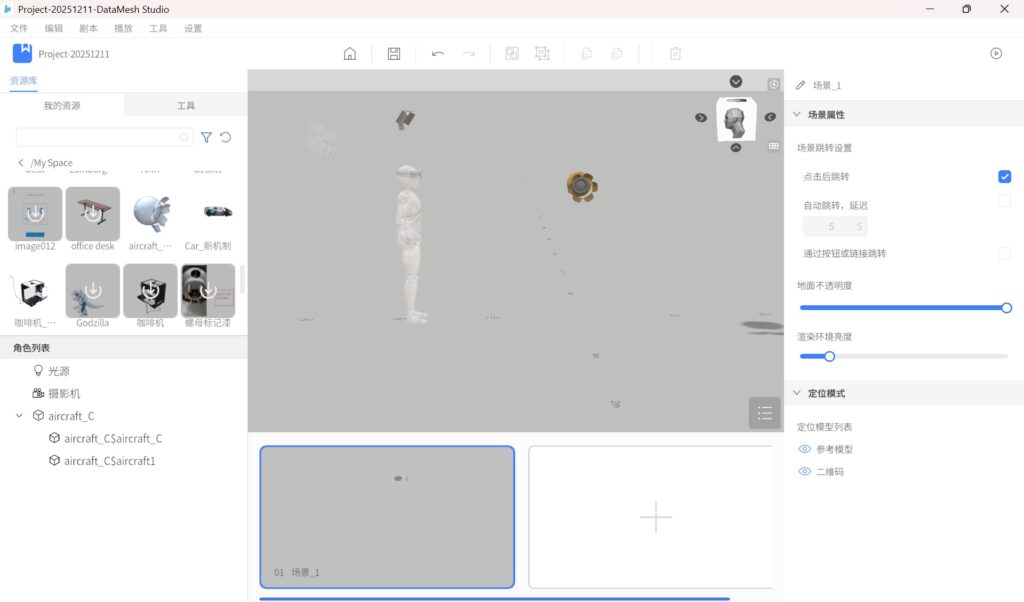Collapse the 场景属性 section
Image resolution: width=1024 pixels, height=602 pixels.
pos(797,115)
